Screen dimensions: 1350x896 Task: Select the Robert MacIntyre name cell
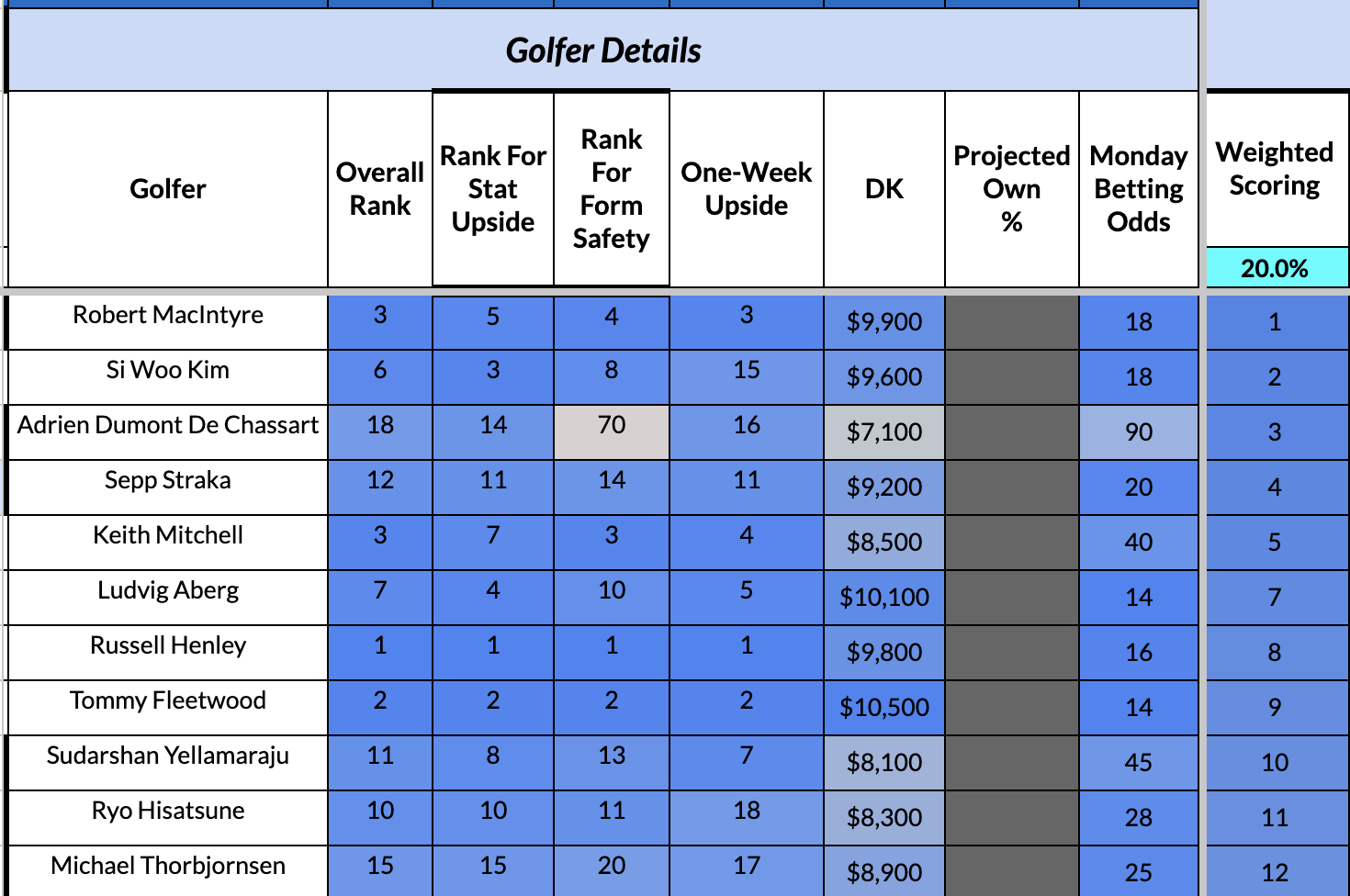click(167, 315)
